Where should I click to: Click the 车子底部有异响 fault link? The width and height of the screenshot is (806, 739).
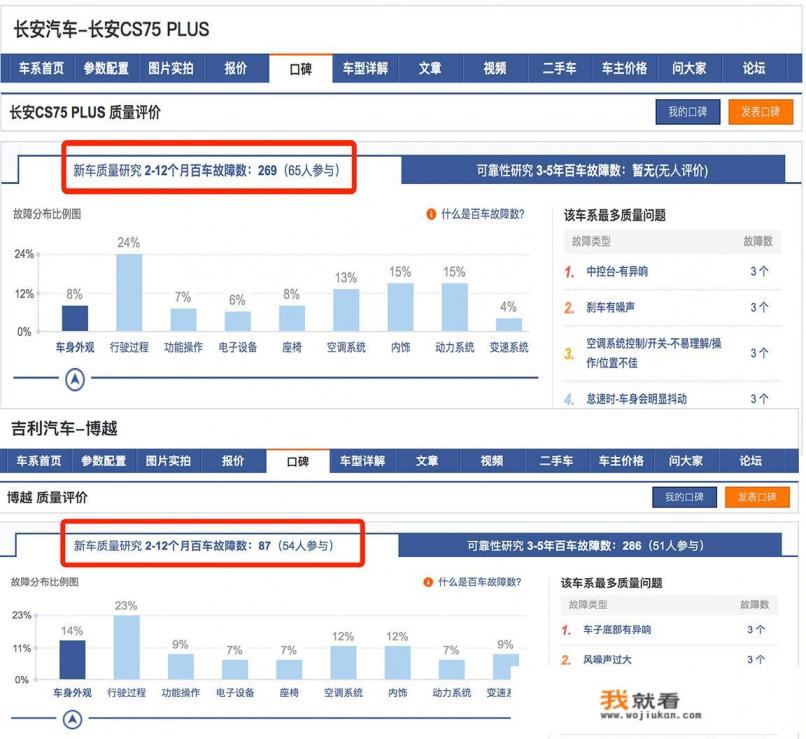617,630
